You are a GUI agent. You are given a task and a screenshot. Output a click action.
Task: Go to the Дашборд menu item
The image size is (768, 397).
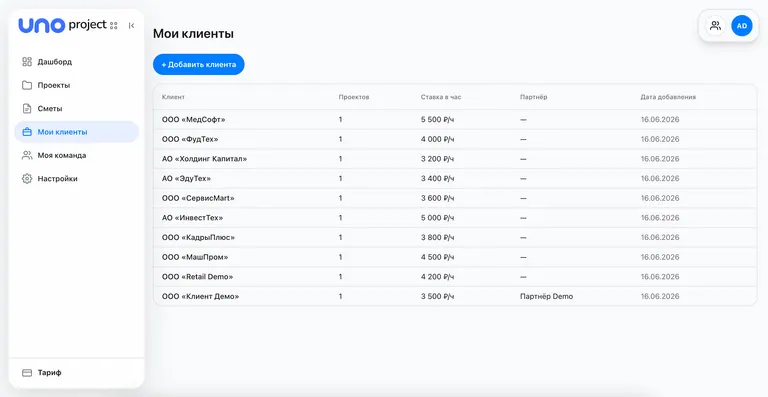click(77, 62)
